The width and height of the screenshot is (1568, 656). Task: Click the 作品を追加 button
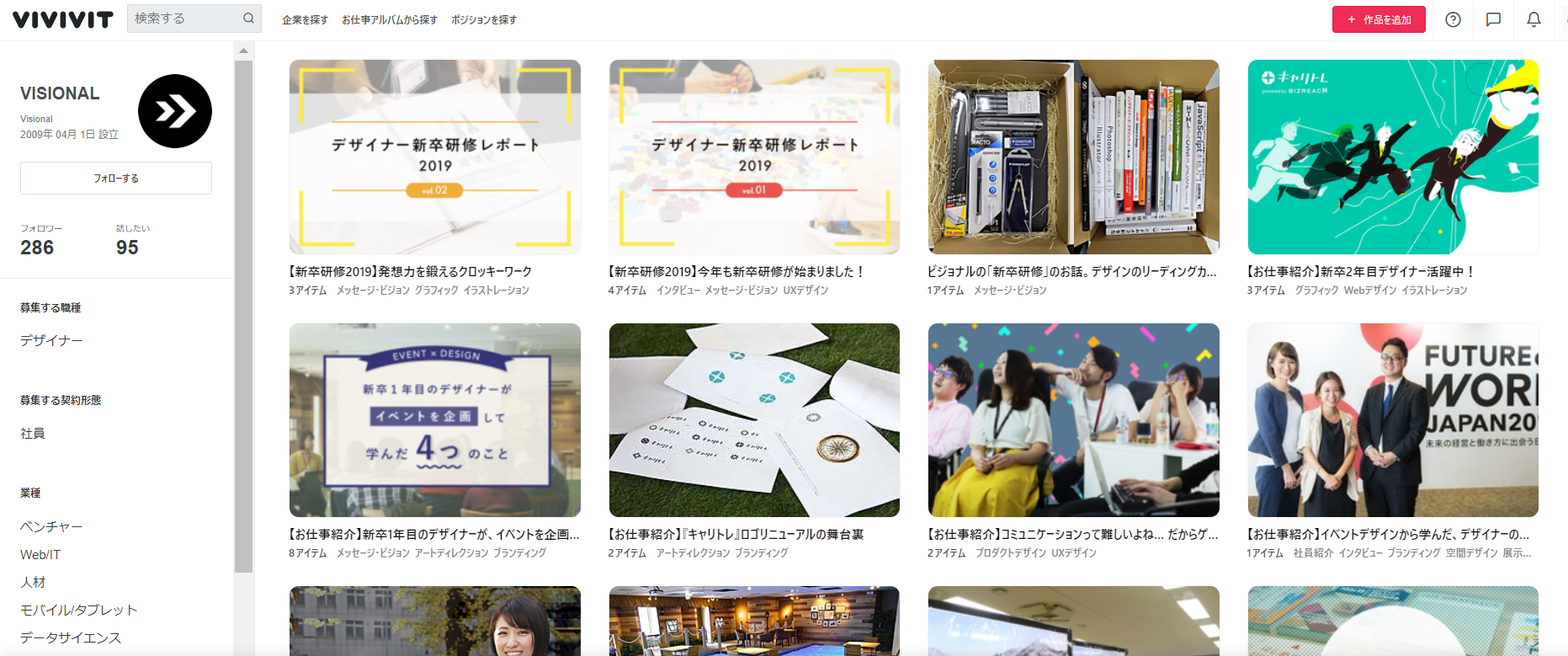[1378, 19]
